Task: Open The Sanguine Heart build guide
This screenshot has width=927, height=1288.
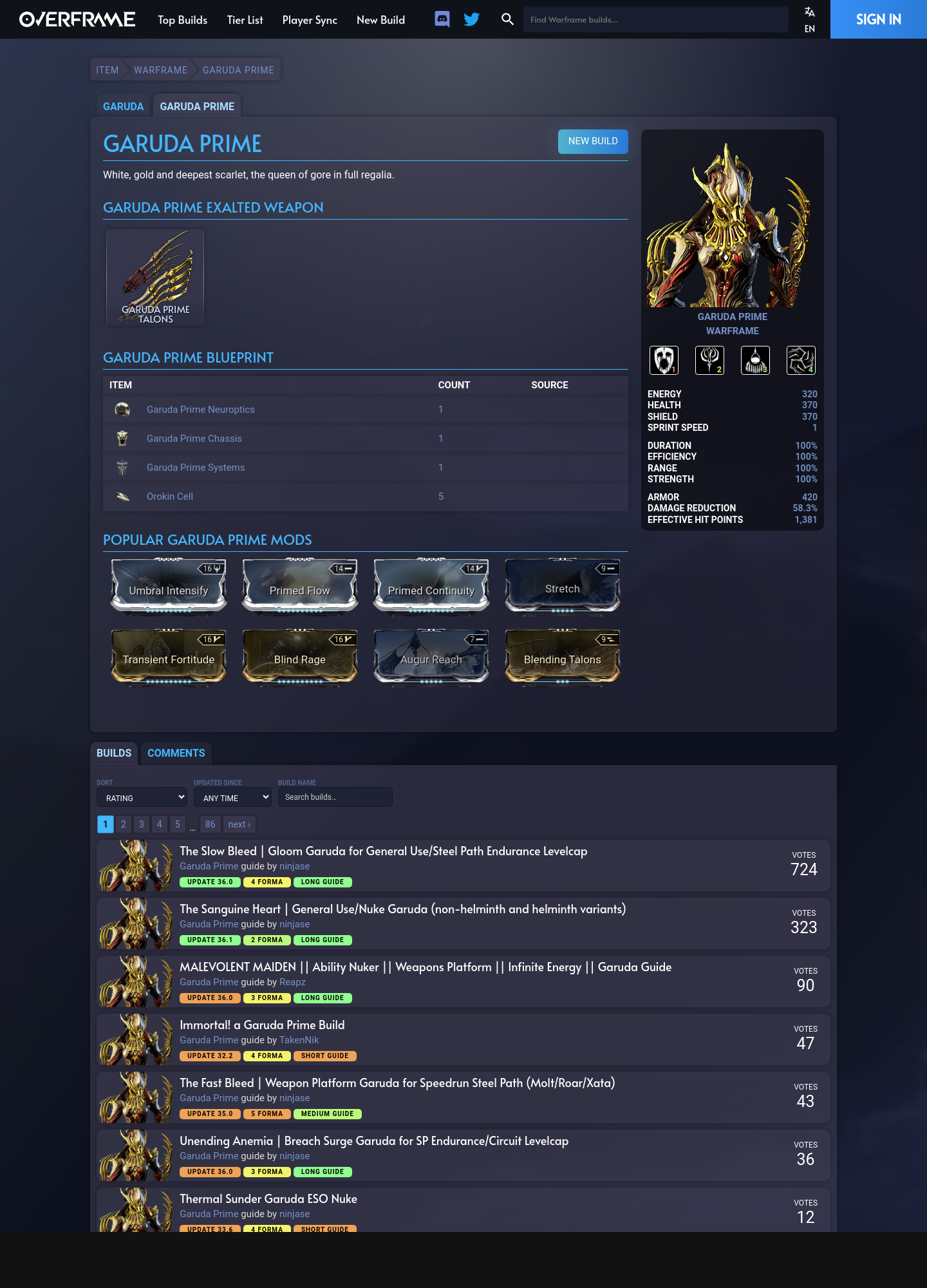Action: coord(403,909)
